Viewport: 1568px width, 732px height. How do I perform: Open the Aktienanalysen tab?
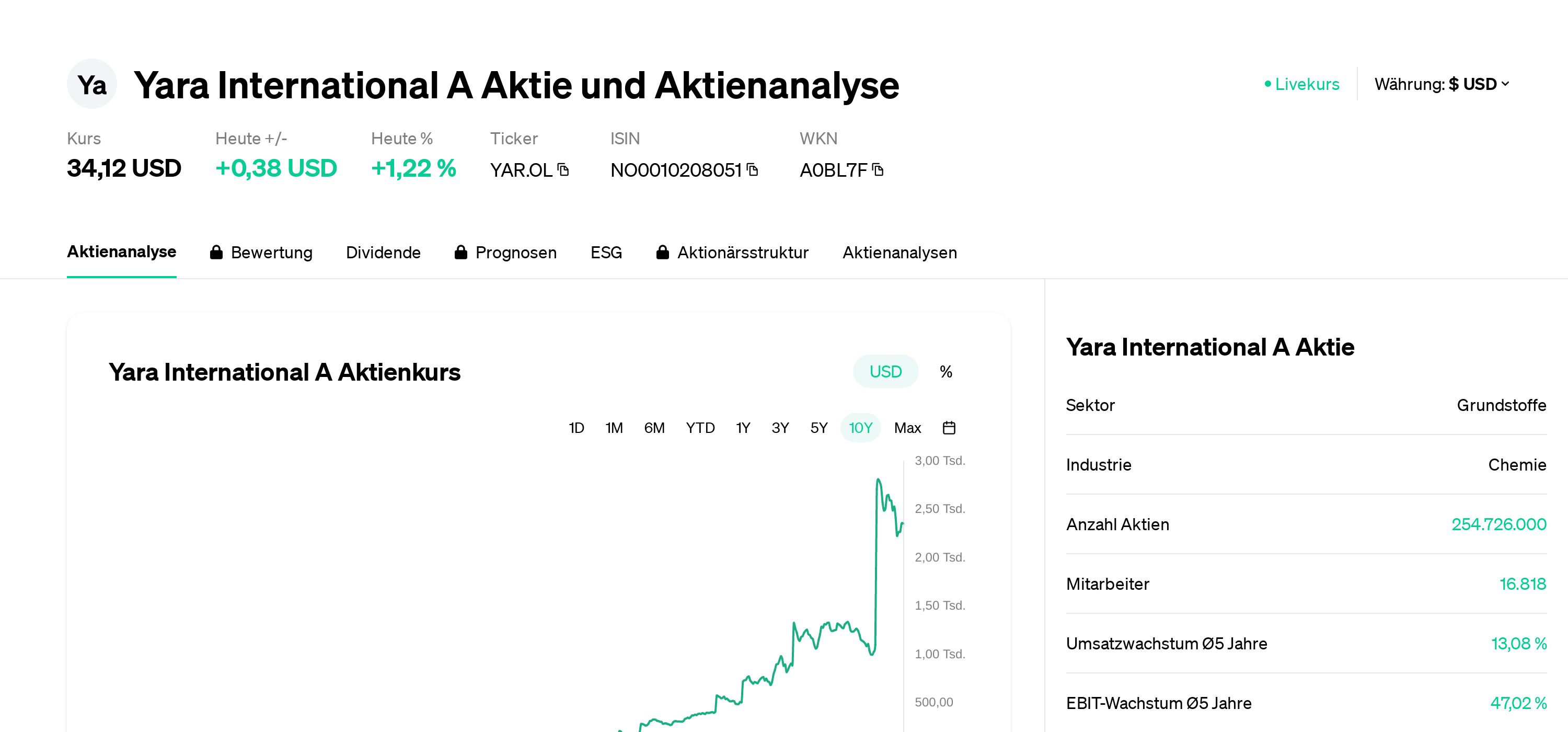[900, 252]
